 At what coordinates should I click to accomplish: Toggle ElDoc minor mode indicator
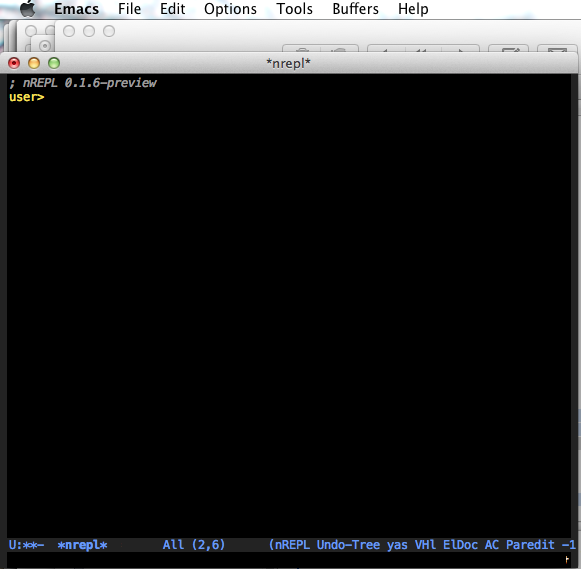460,545
